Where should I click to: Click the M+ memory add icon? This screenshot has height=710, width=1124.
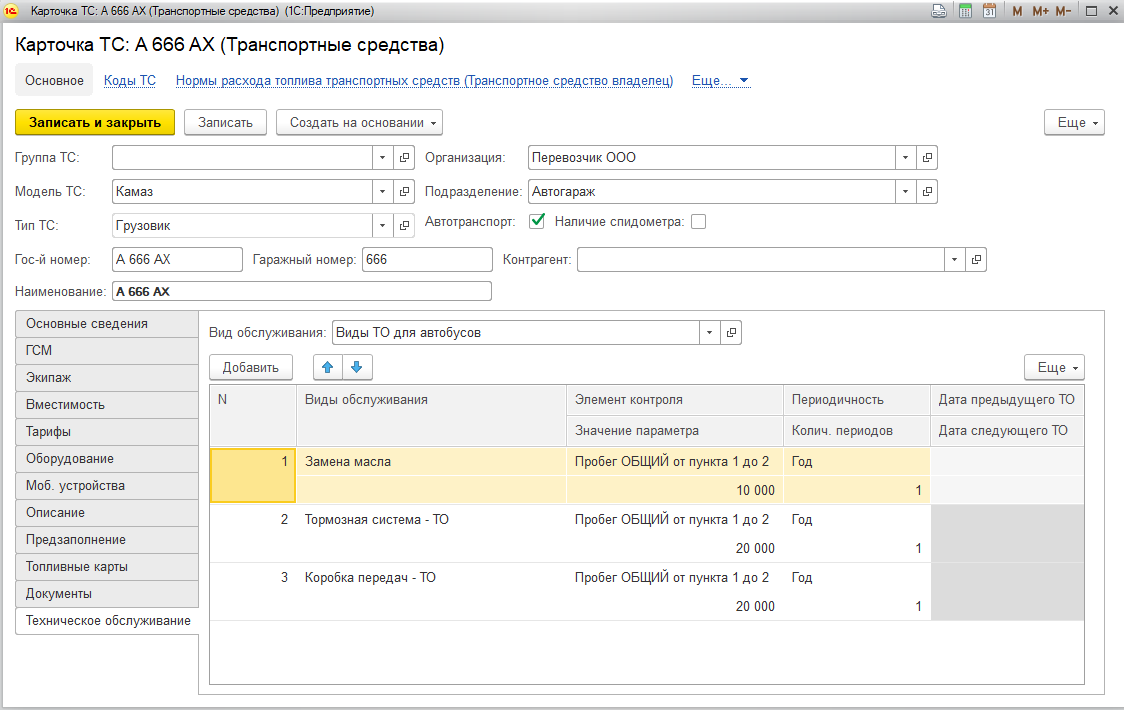pos(1040,11)
